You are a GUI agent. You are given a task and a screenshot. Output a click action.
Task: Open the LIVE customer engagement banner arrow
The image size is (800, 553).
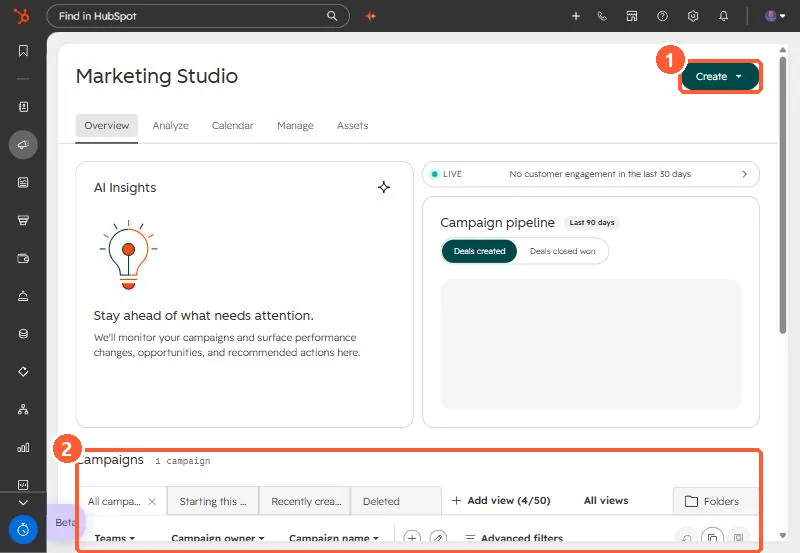coord(744,174)
